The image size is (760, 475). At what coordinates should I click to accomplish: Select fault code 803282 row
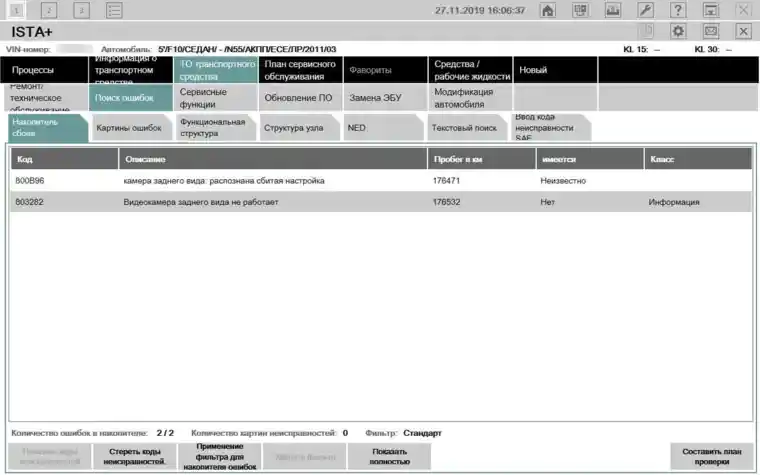(x=381, y=202)
